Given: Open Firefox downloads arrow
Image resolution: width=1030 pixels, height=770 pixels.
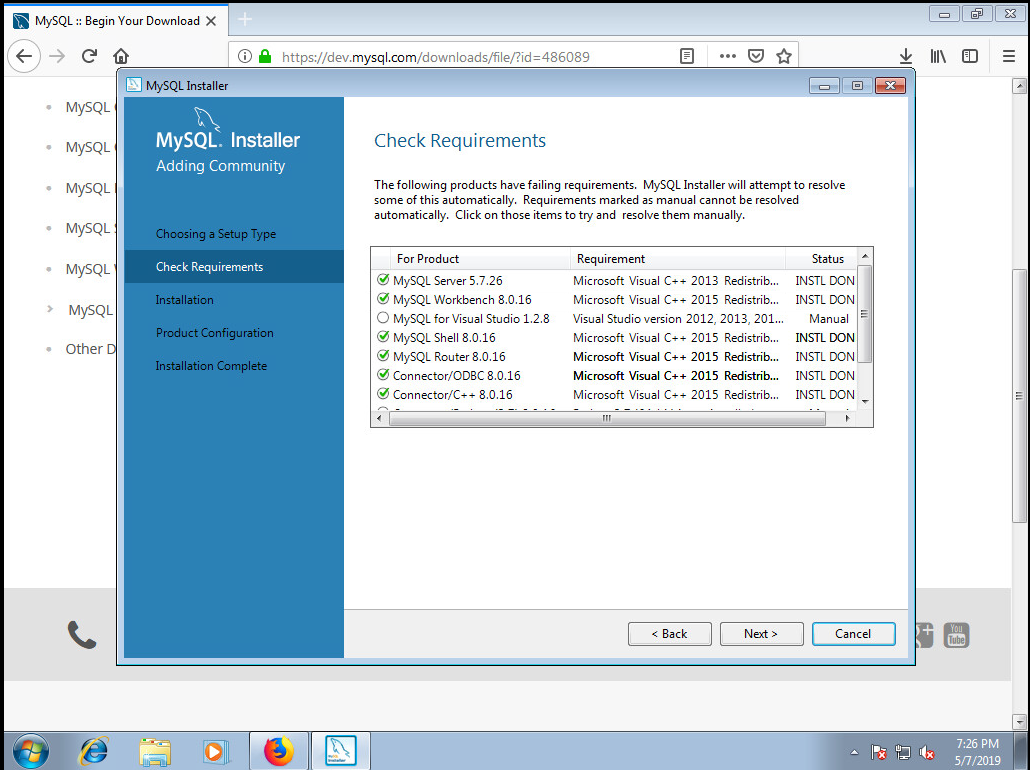Looking at the screenshot, I should click(x=905, y=57).
